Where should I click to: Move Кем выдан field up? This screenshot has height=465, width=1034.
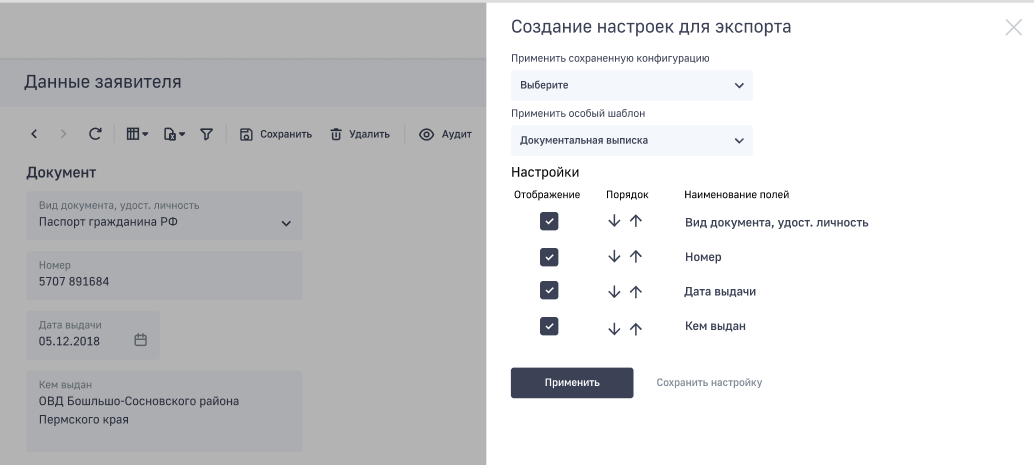tap(636, 328)
